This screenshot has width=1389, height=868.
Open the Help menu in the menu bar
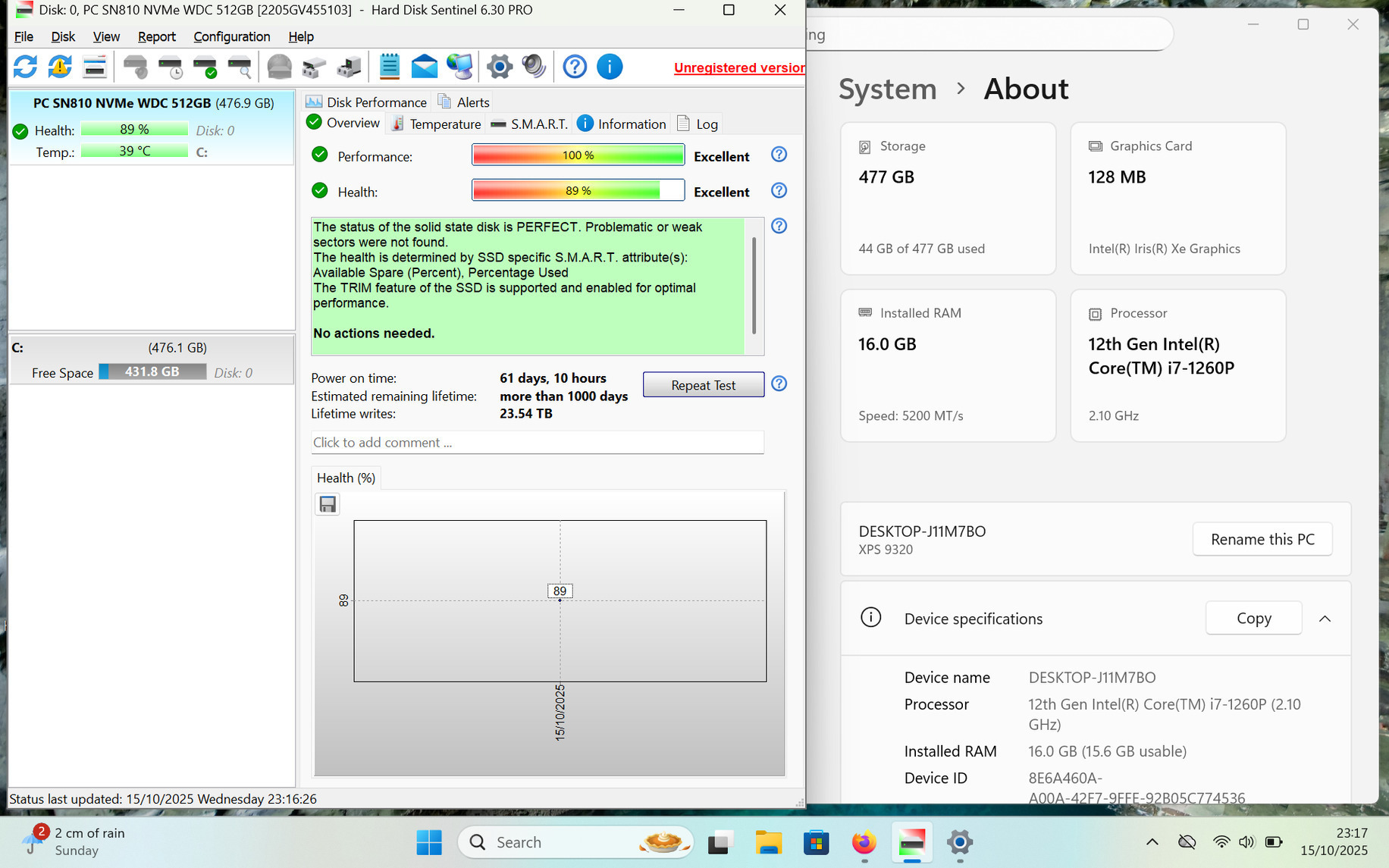301,36
